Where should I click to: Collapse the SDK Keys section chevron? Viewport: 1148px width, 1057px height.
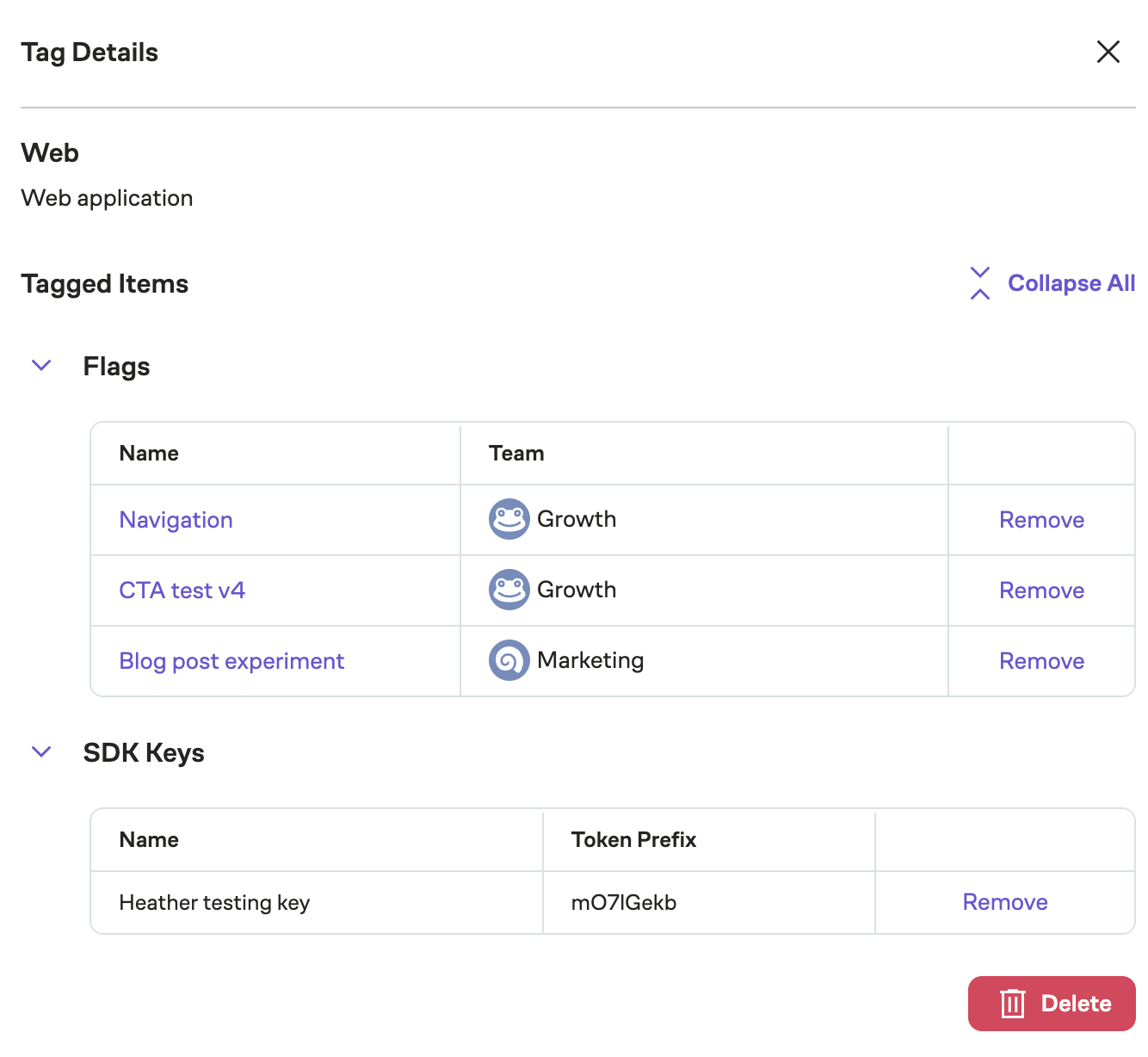click(x=41, y=752)
